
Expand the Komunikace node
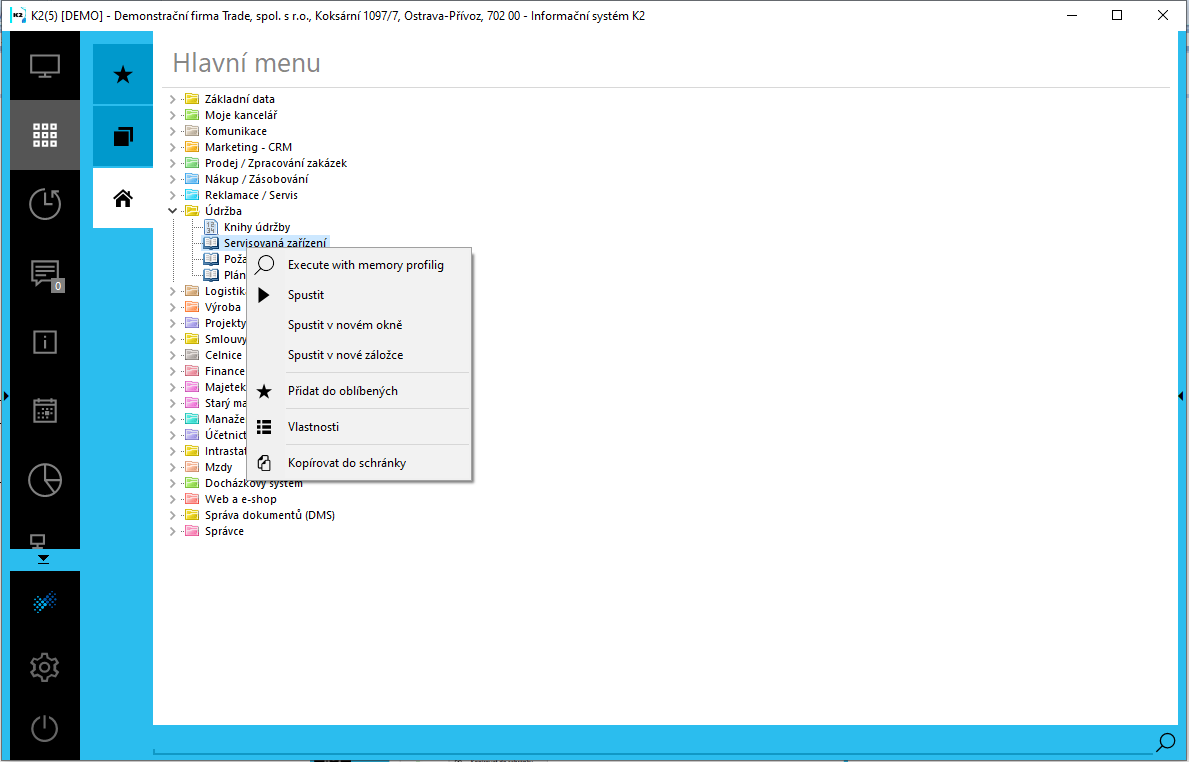coord(173,131)
